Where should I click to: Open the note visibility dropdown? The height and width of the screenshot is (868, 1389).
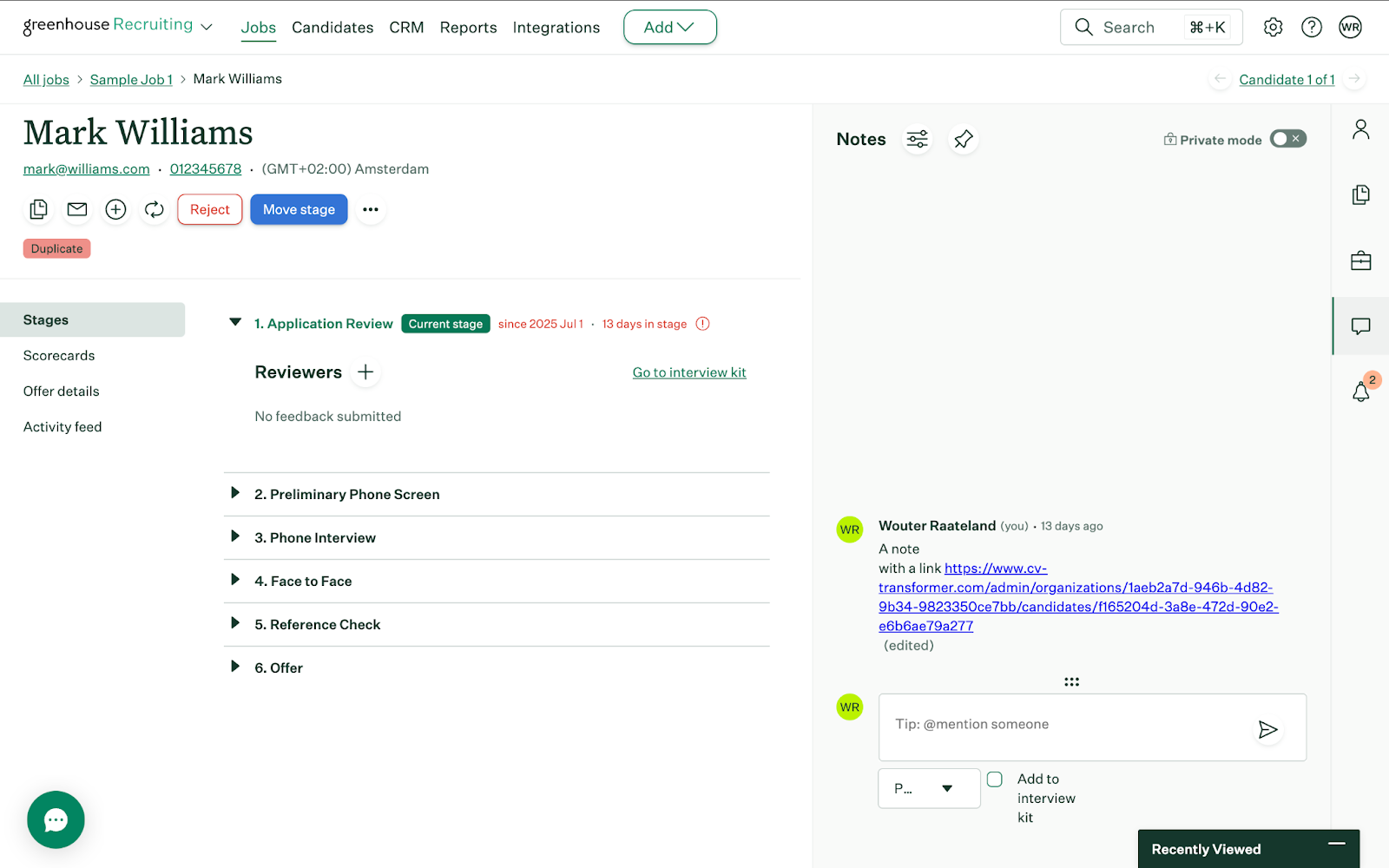pyautogui.click(x=929, y=788)
